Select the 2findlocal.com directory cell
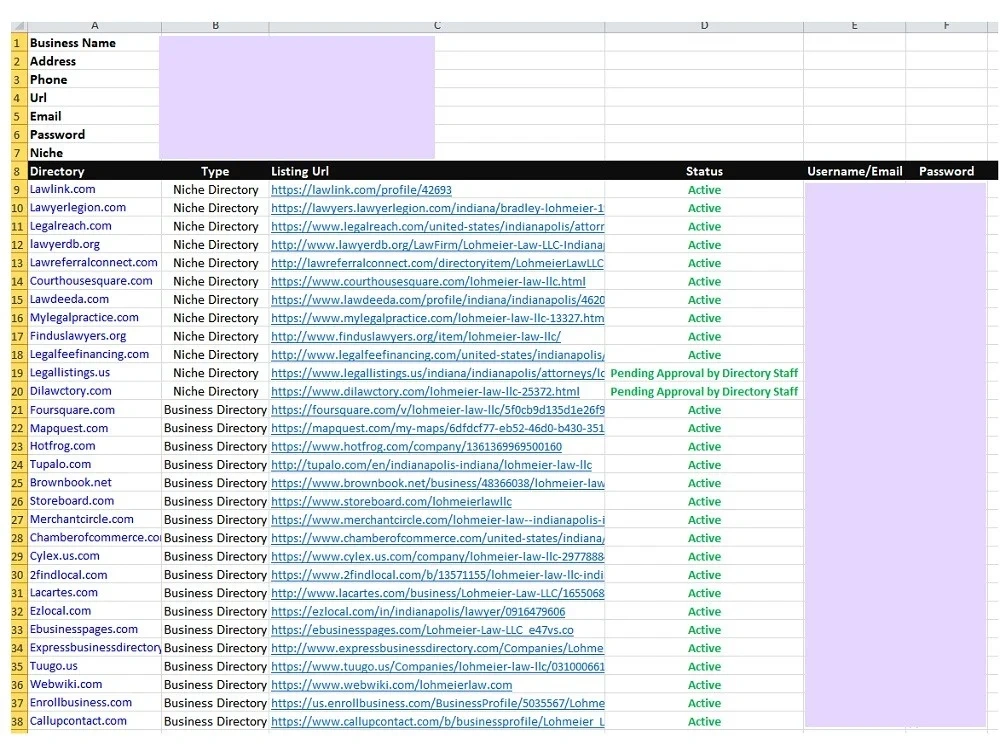This screenshot has width=1000, height=750. coord(94,575)
